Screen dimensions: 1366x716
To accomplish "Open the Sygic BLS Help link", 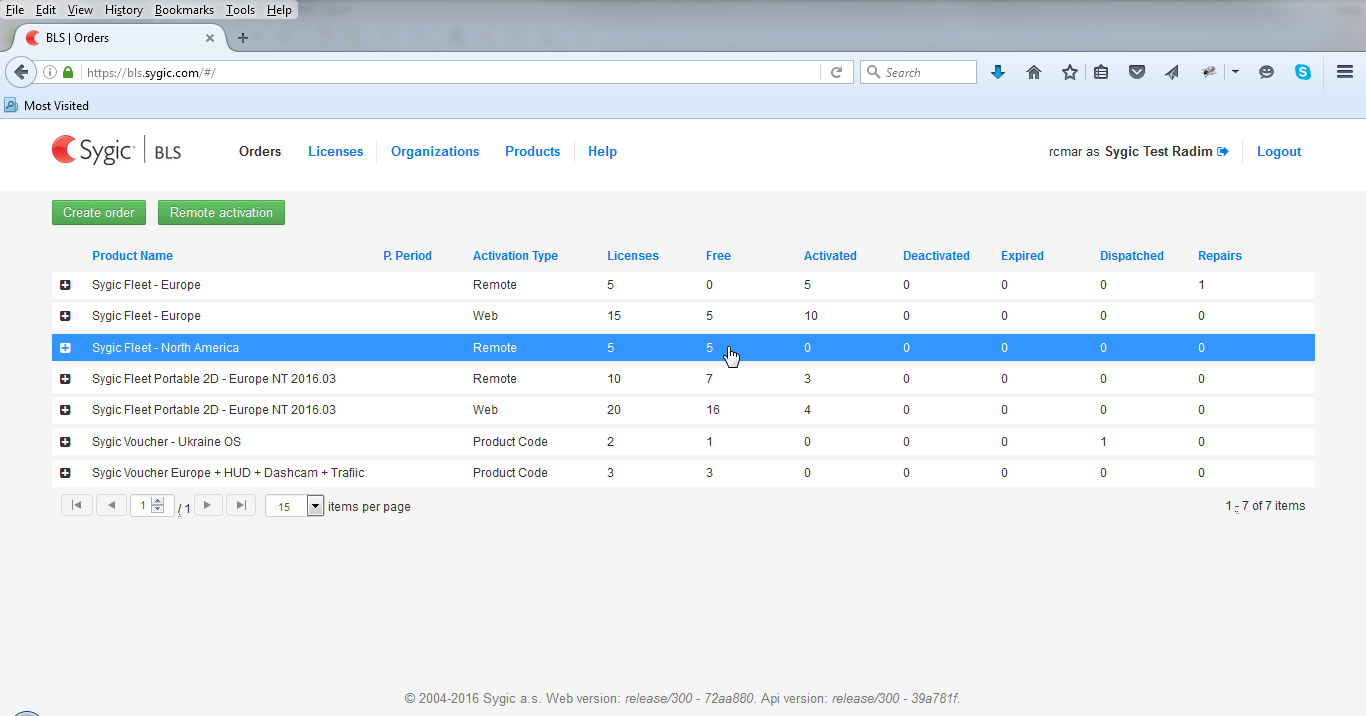I will coord(602,152).
